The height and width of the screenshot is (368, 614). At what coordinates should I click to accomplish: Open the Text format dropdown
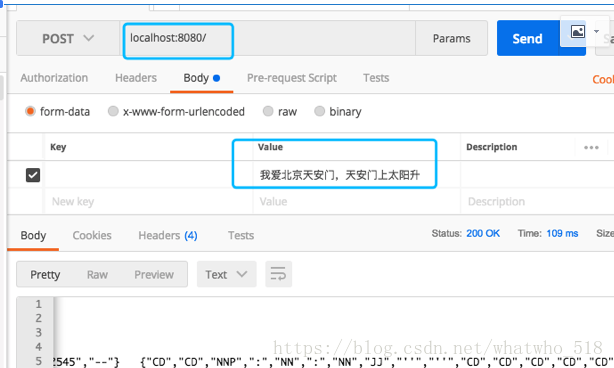coord(226,274)
